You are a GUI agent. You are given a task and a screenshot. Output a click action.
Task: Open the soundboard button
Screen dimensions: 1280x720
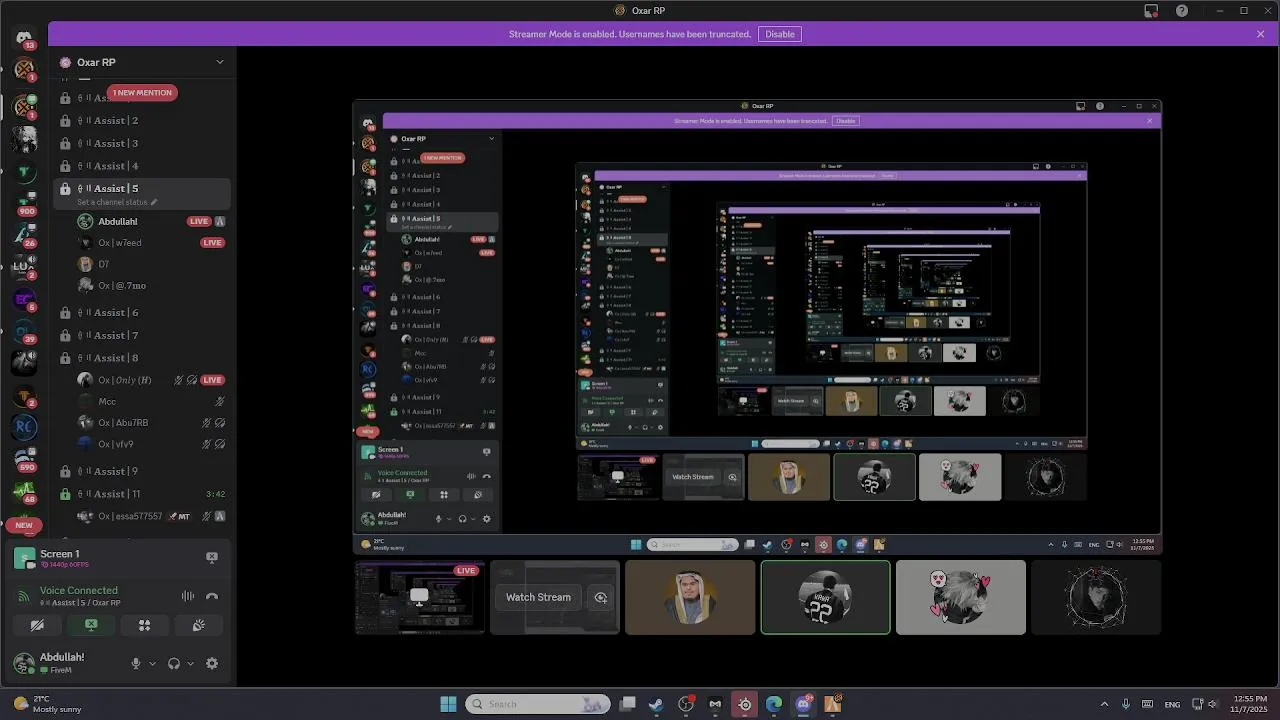198,625
